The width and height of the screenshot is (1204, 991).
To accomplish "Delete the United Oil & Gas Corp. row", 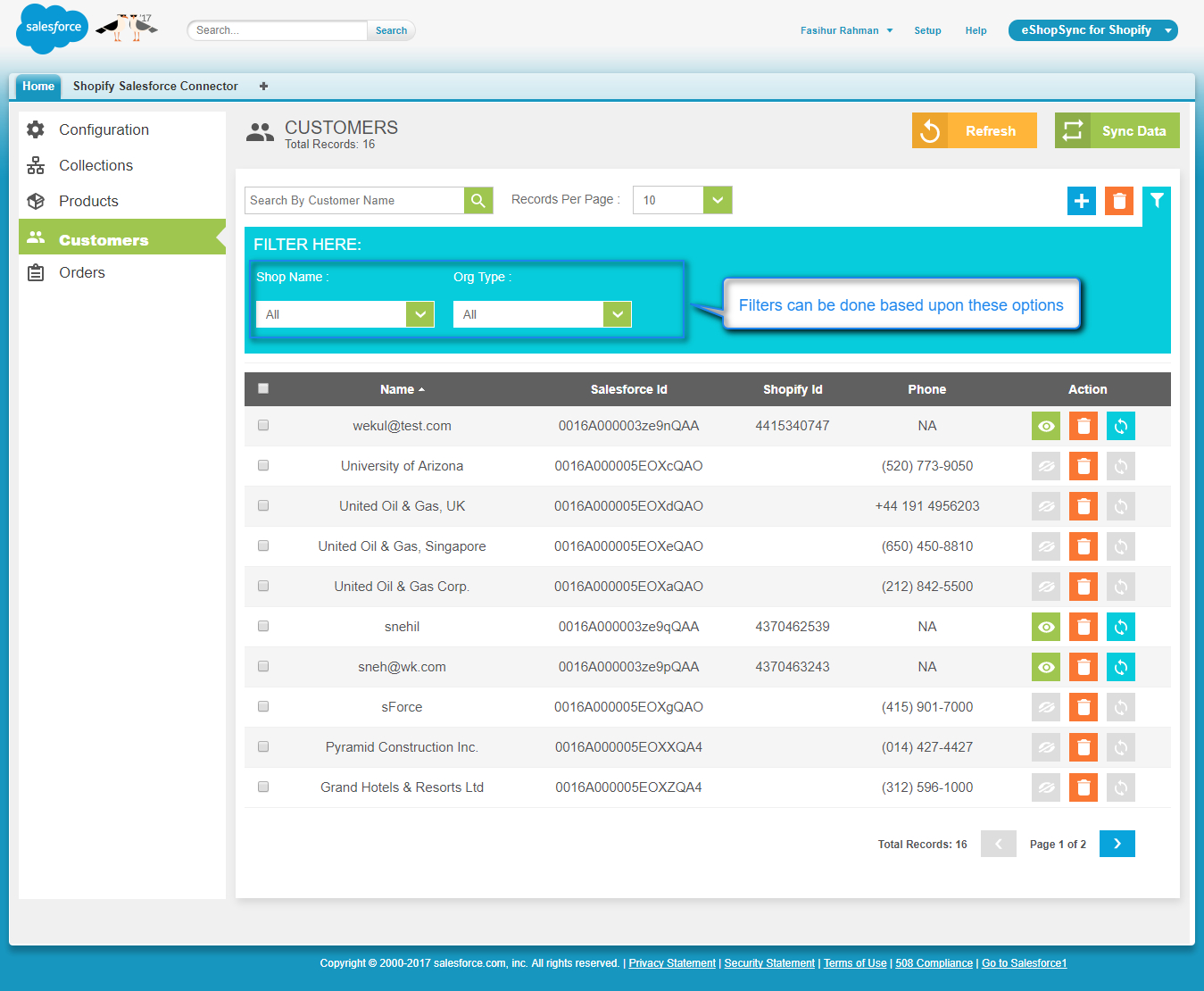I will [1084, 587].
